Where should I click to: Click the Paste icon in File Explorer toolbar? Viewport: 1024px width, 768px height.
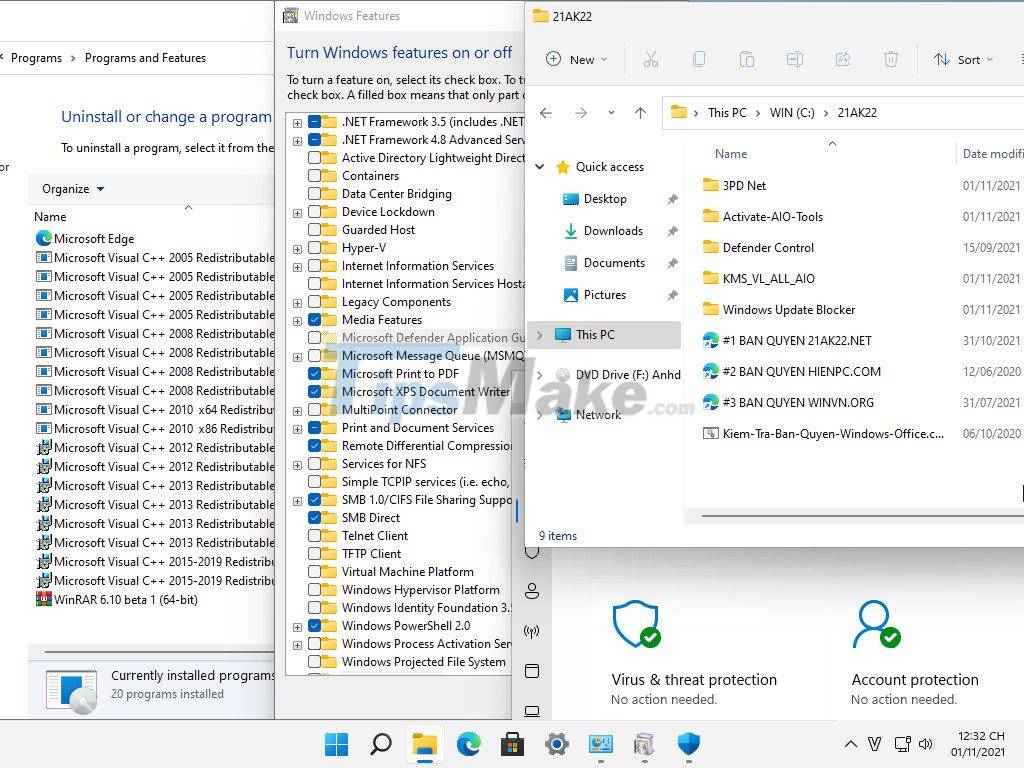coord(746,59)
